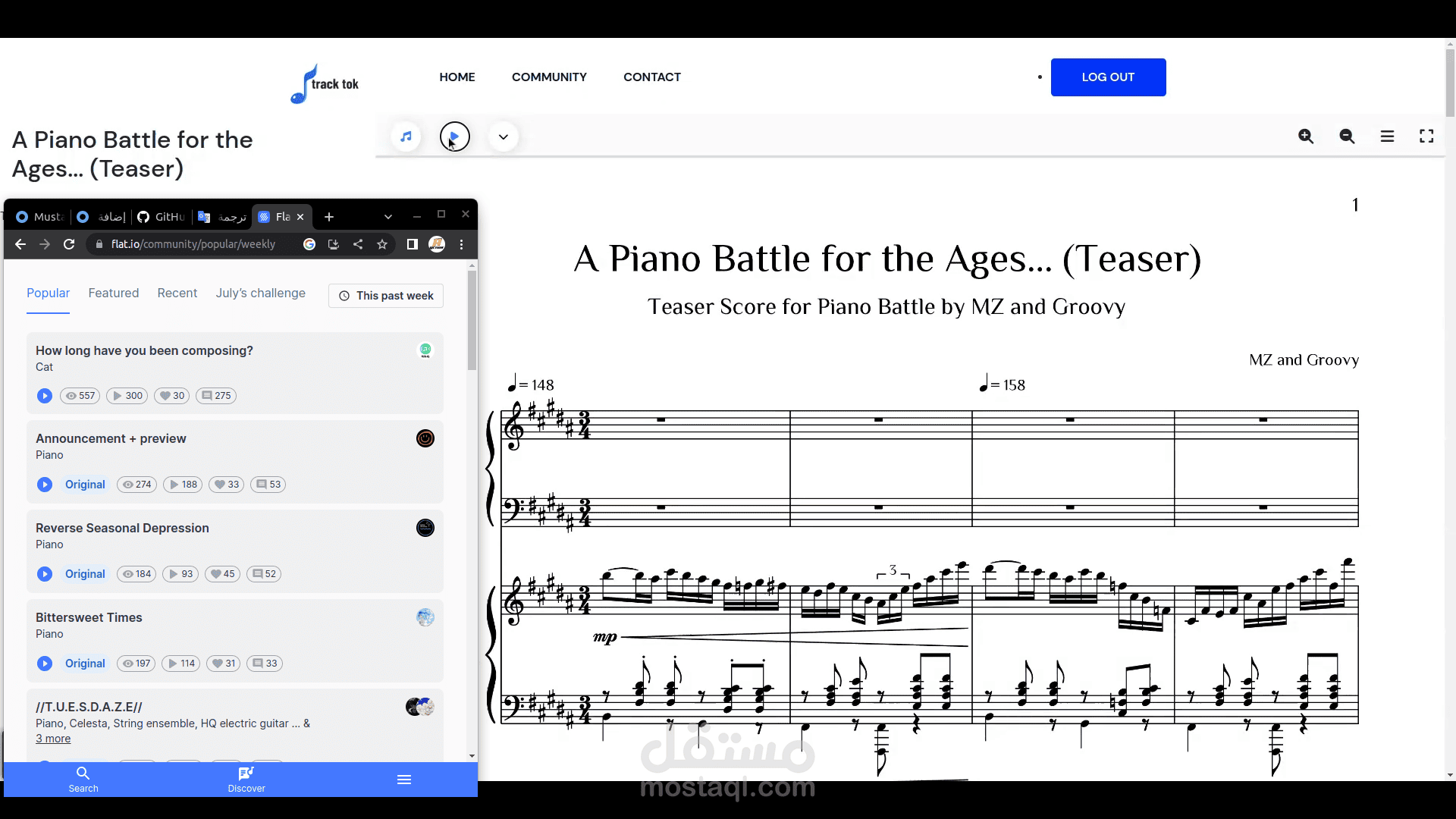This screenshot has width=1456, height=819.
Task: Play the 'Bittersweet Times' score
Action: (x=45, y=664)
